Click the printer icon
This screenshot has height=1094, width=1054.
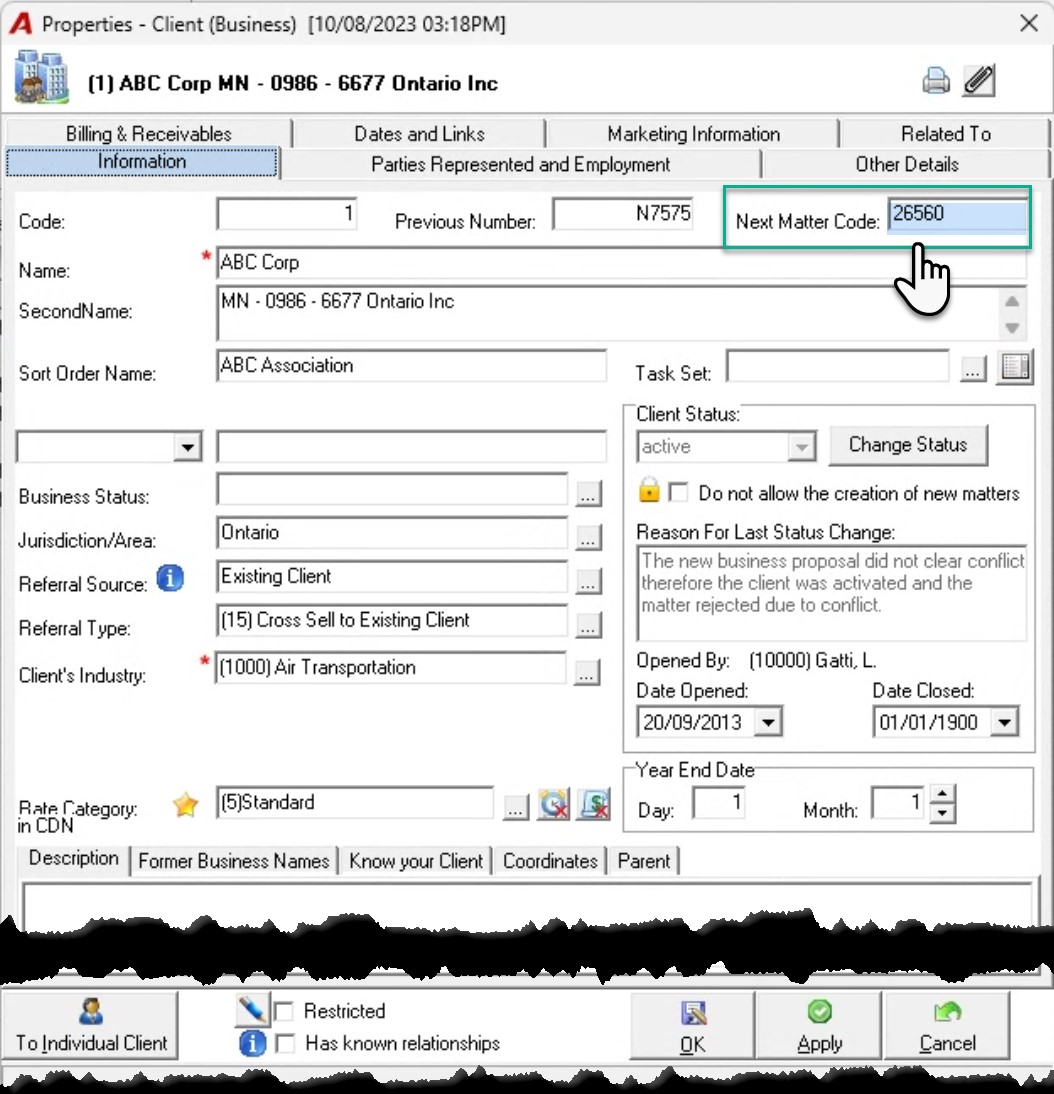tap(935, 81)
